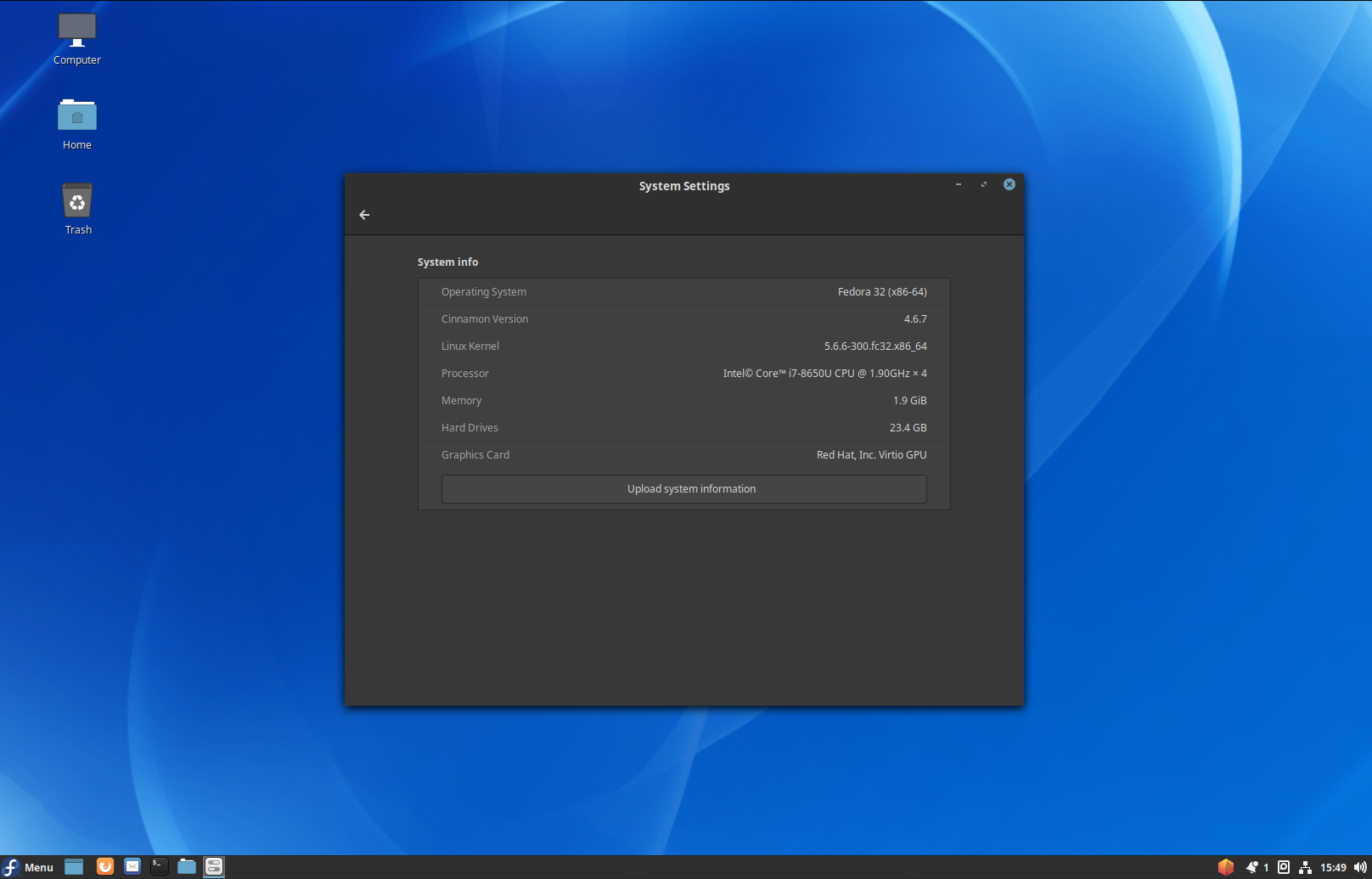Click the orange hexagon tray icon

[x=1226, y=867]
